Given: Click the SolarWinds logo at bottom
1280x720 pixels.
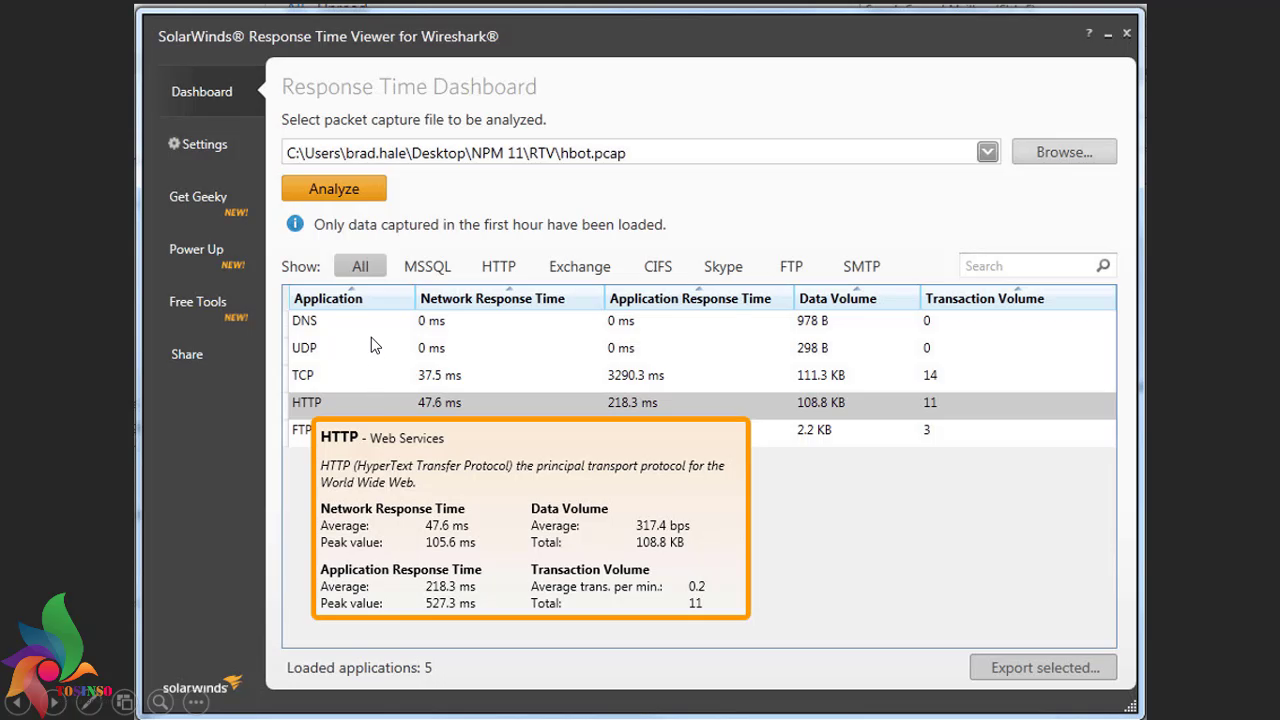Looking at the screenshot, I should click(x=202, y=685).
